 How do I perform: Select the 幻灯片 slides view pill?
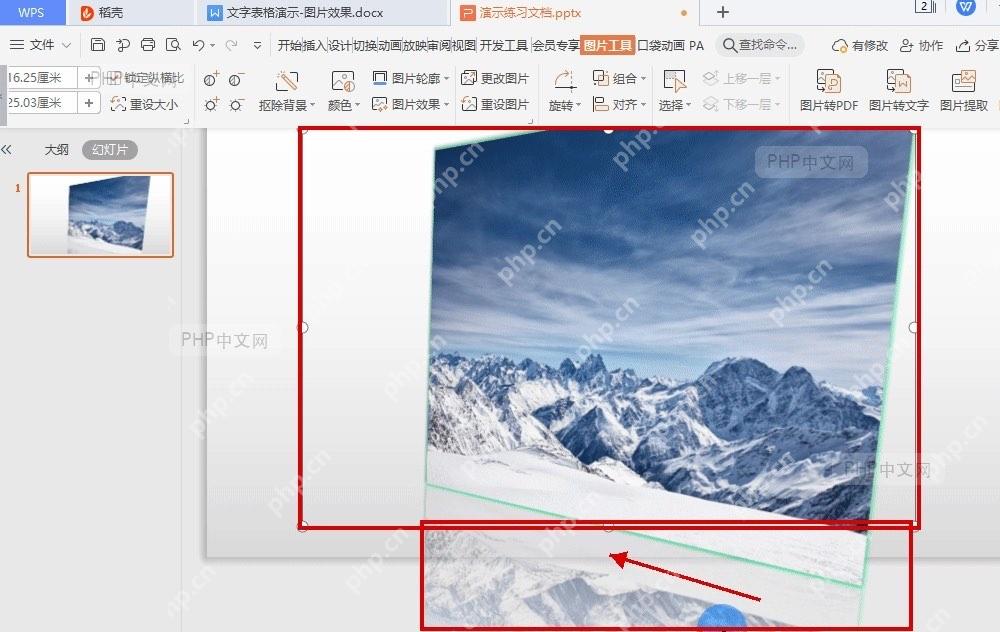110,150
